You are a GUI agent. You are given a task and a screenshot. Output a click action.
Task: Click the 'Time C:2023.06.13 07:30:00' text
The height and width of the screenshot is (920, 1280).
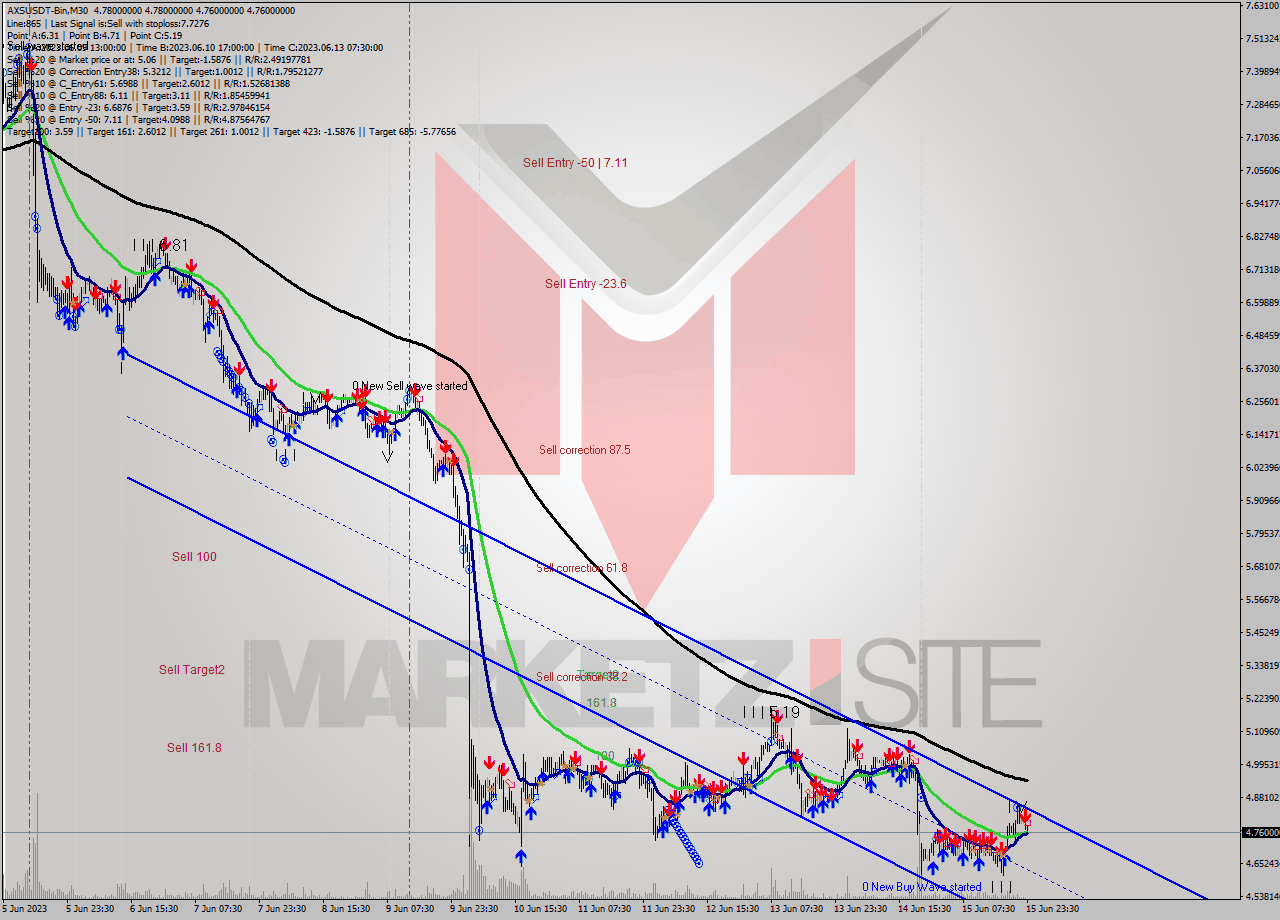click(x=322, y=47)
